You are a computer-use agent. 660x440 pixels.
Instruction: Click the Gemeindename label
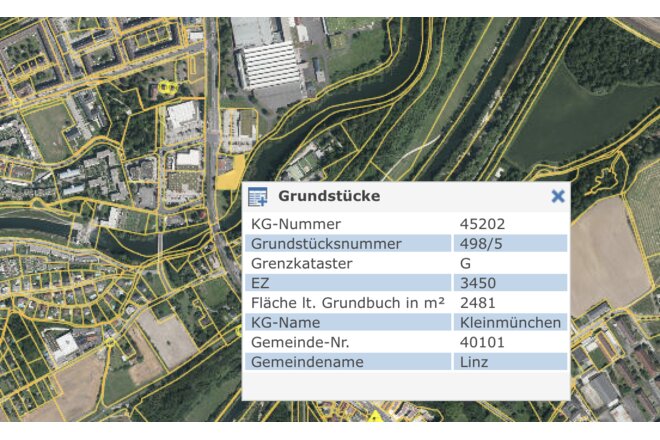pyautogui.click(x=307, y=362)
